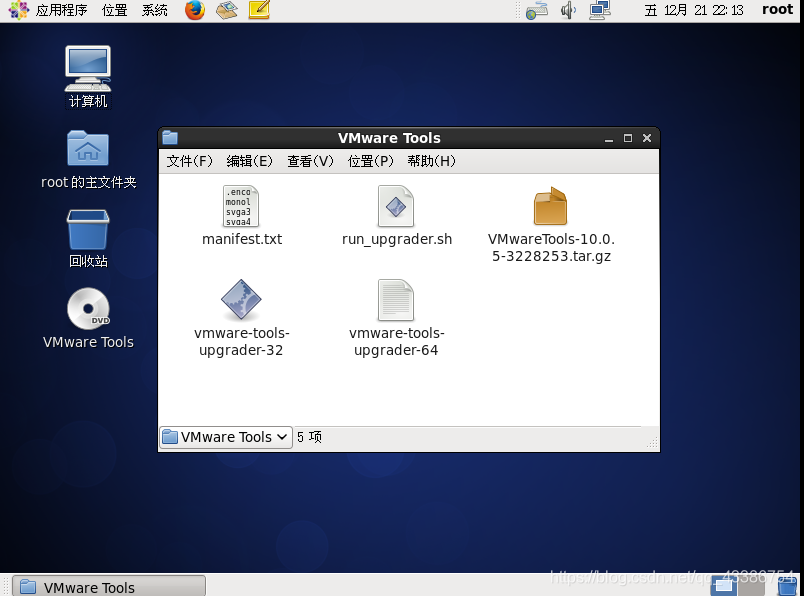This screenshot has width=804, height=596.
Task: Open the Places (位置) panel menu
Action: tap(114, 10)
